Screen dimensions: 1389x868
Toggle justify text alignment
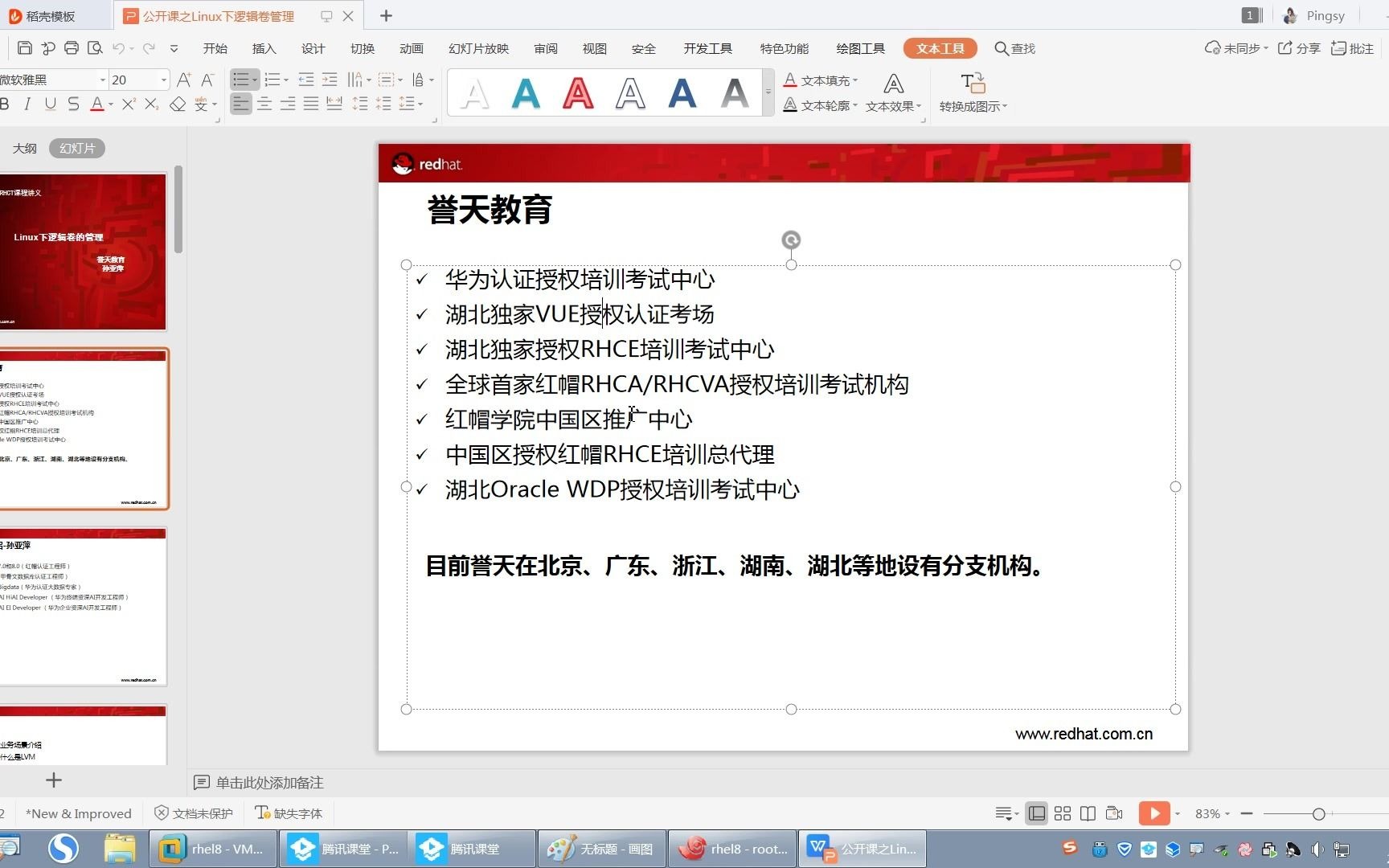click(x=311, y=104)
